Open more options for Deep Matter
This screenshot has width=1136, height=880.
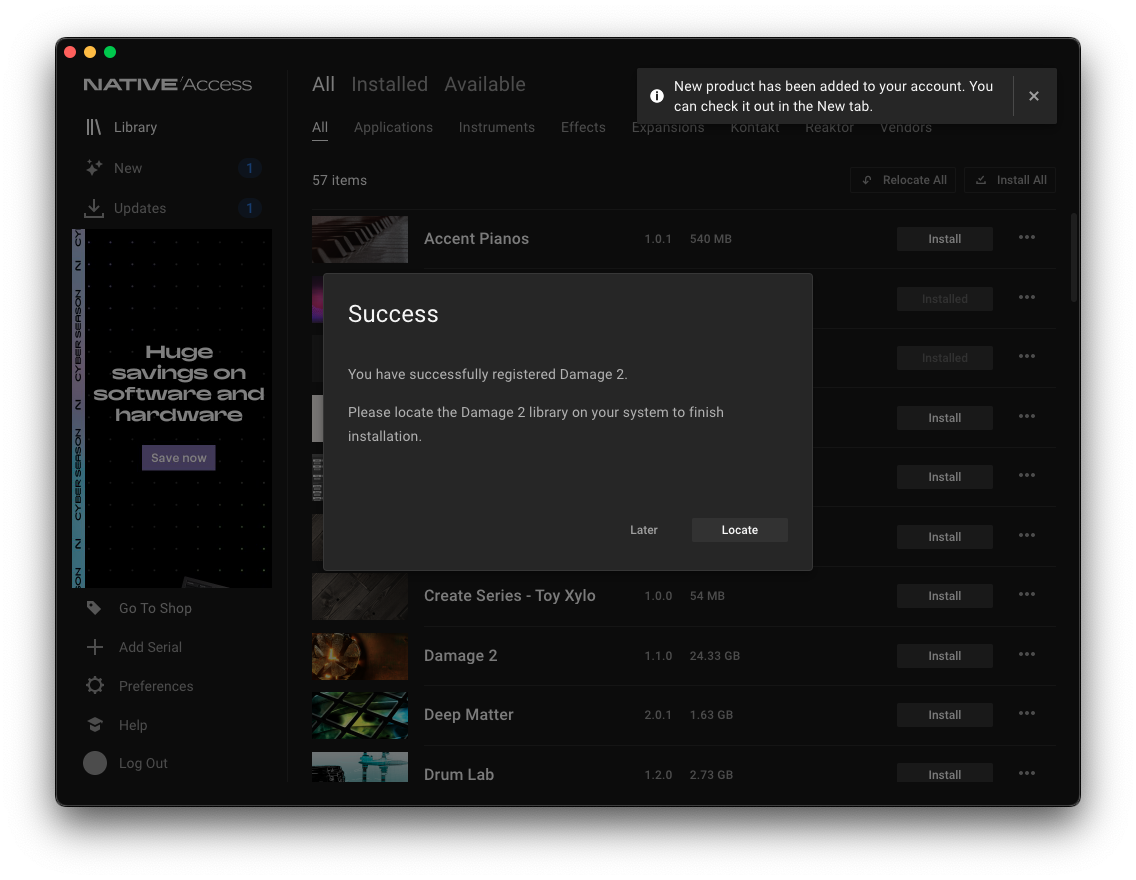[1027, 713]
